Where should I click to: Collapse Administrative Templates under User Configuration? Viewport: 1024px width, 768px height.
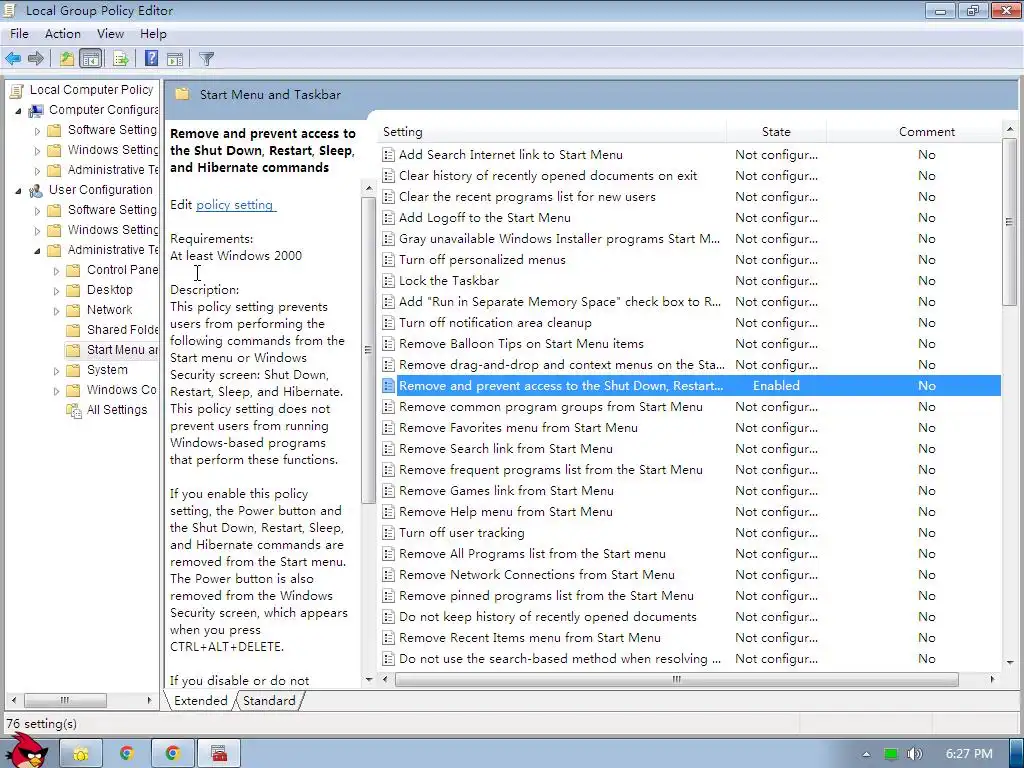click(37, 251)
